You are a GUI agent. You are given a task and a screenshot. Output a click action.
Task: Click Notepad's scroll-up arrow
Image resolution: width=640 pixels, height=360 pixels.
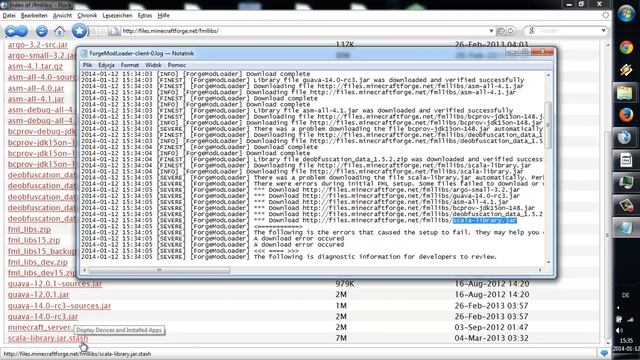click(548, 75)
